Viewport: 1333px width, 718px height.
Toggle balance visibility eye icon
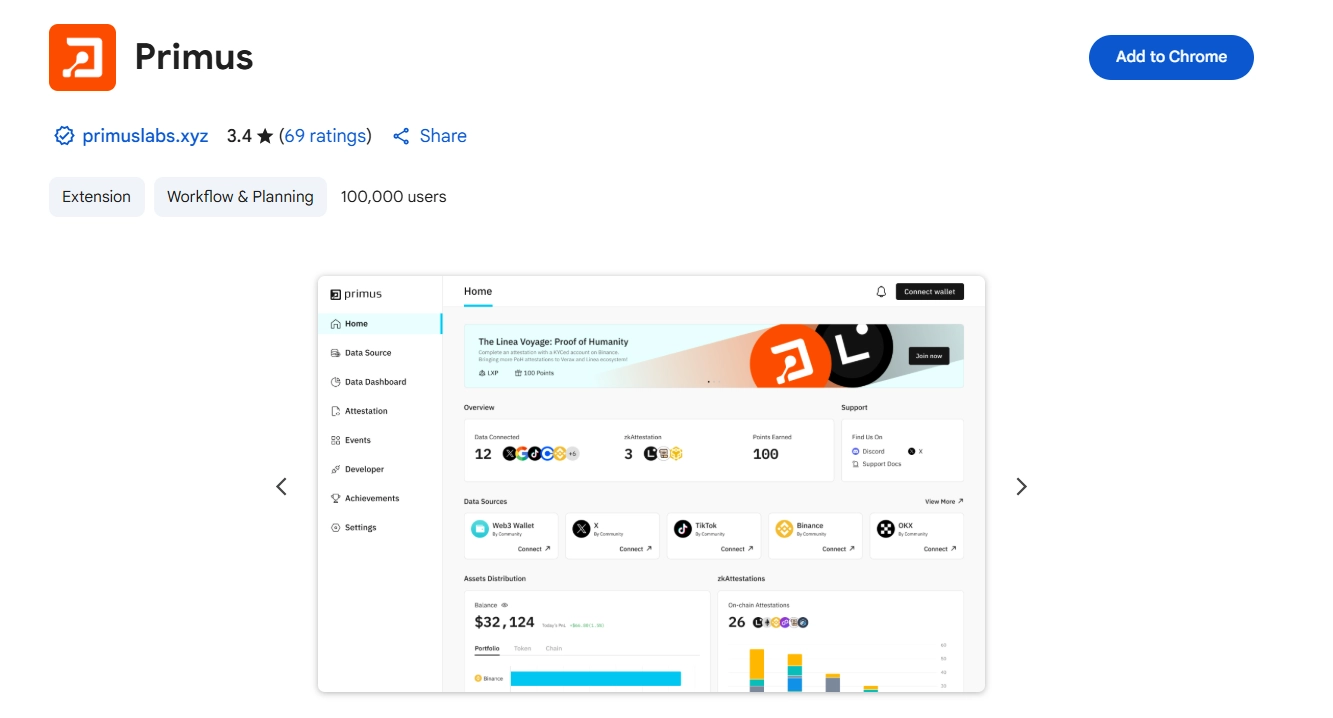pyautogui.click(x=505, y=605)
